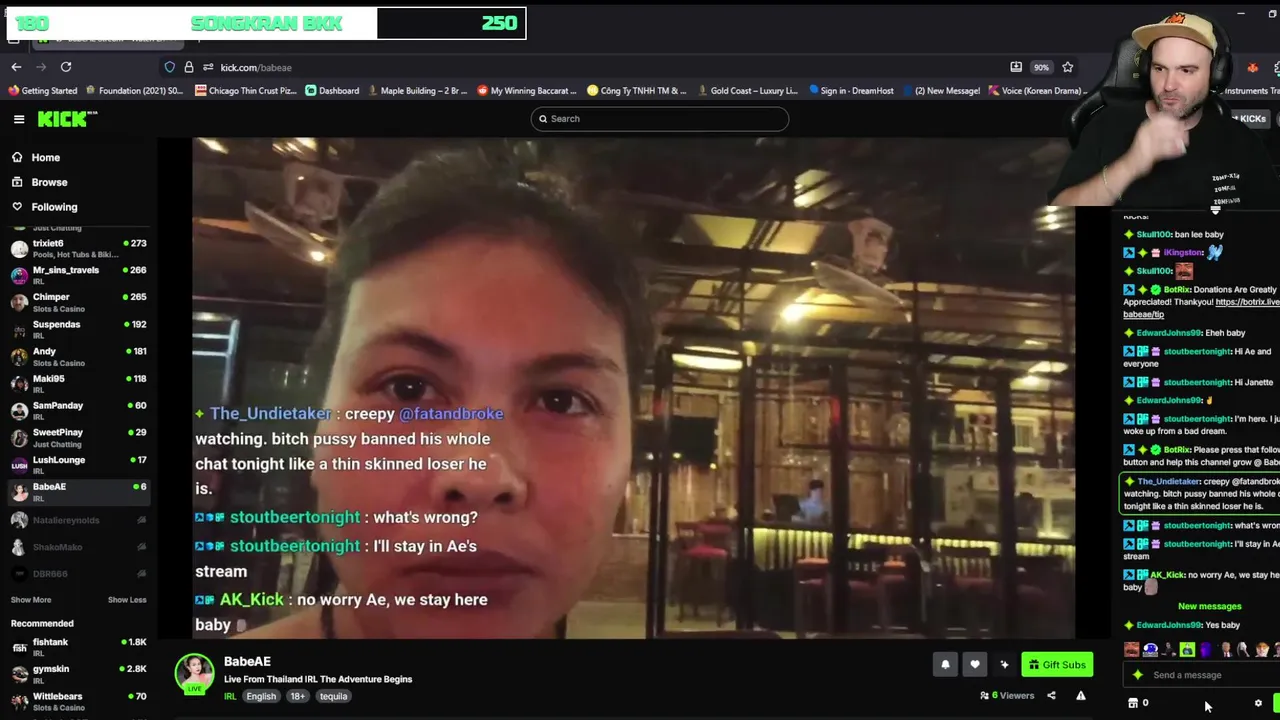Open Mr_sins_travels channel

pyautogui.click(x=78, y=275)
